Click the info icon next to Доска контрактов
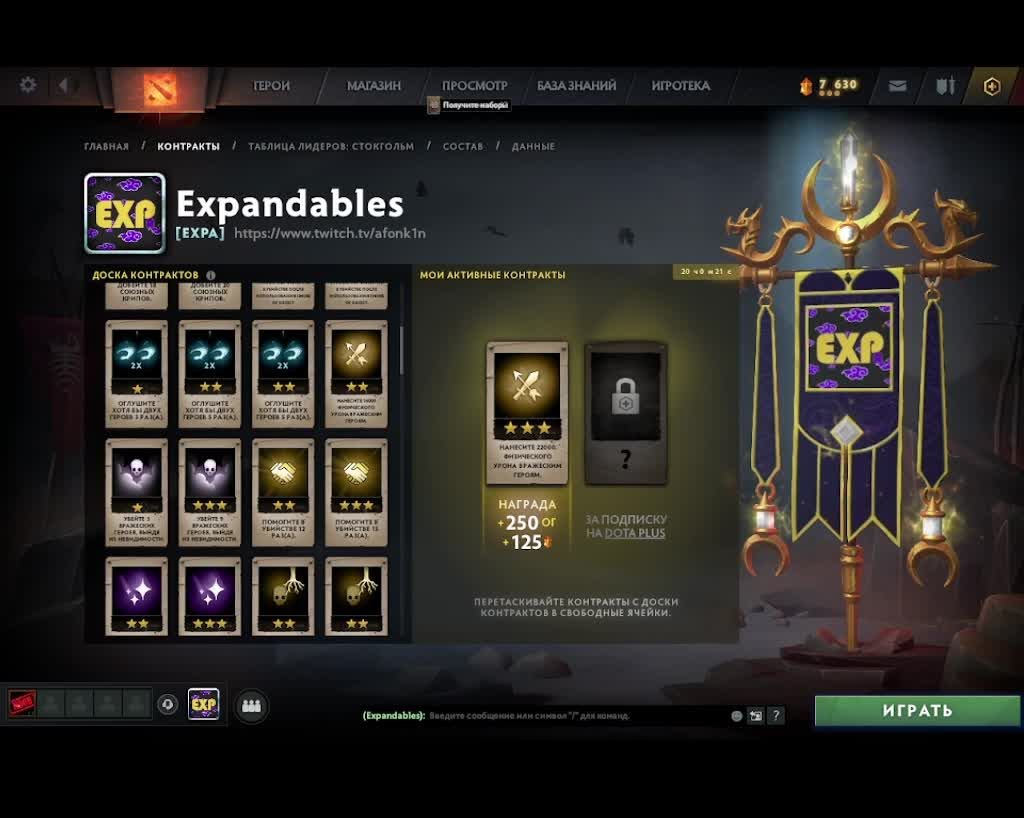Viewport: 1024px width, 818px height. [x=210, y=275]
